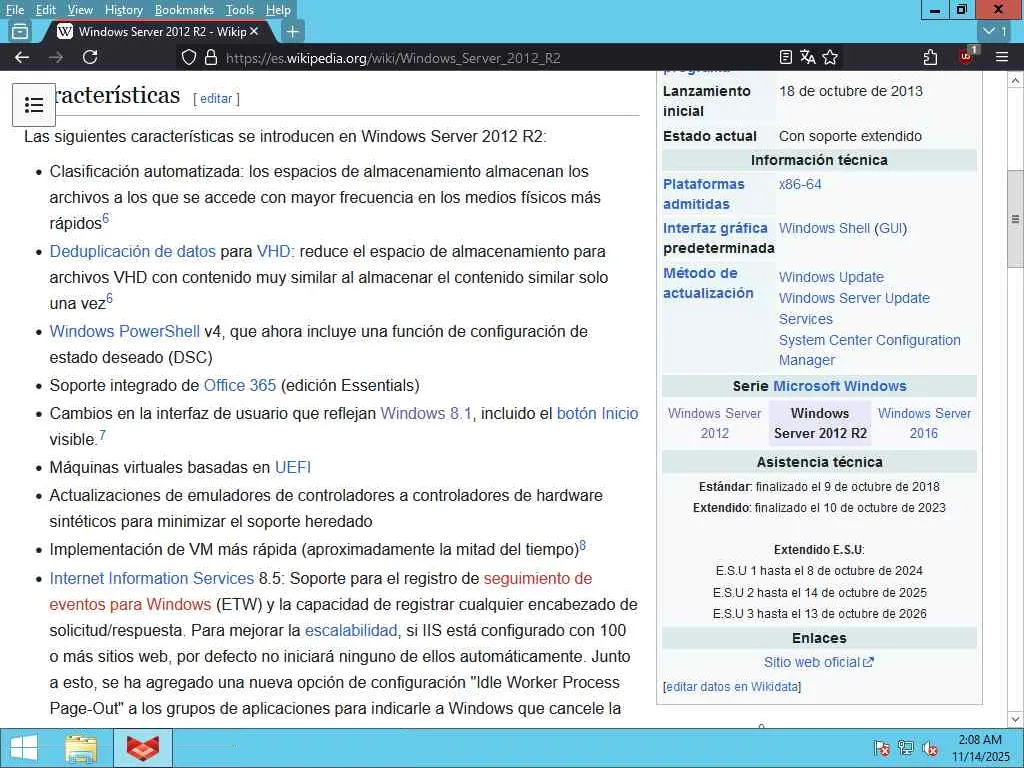This screenshot has height=768, width=1024.
Task: Click the red browser taskbar icon
Action: point(143,748)
